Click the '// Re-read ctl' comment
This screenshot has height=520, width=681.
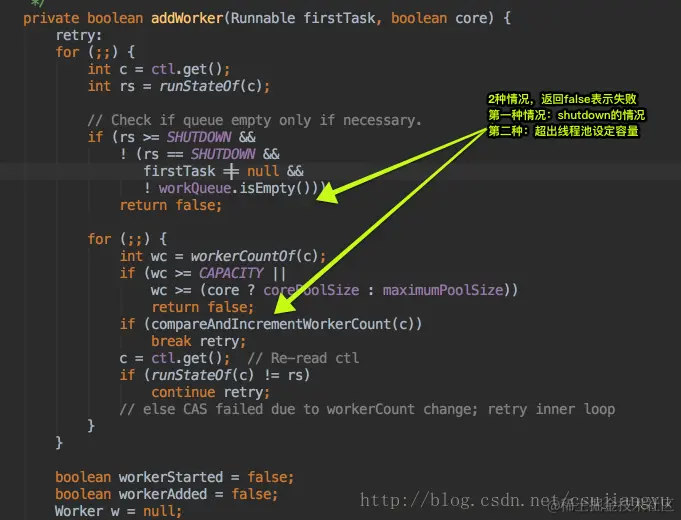(x=303, y=358)
